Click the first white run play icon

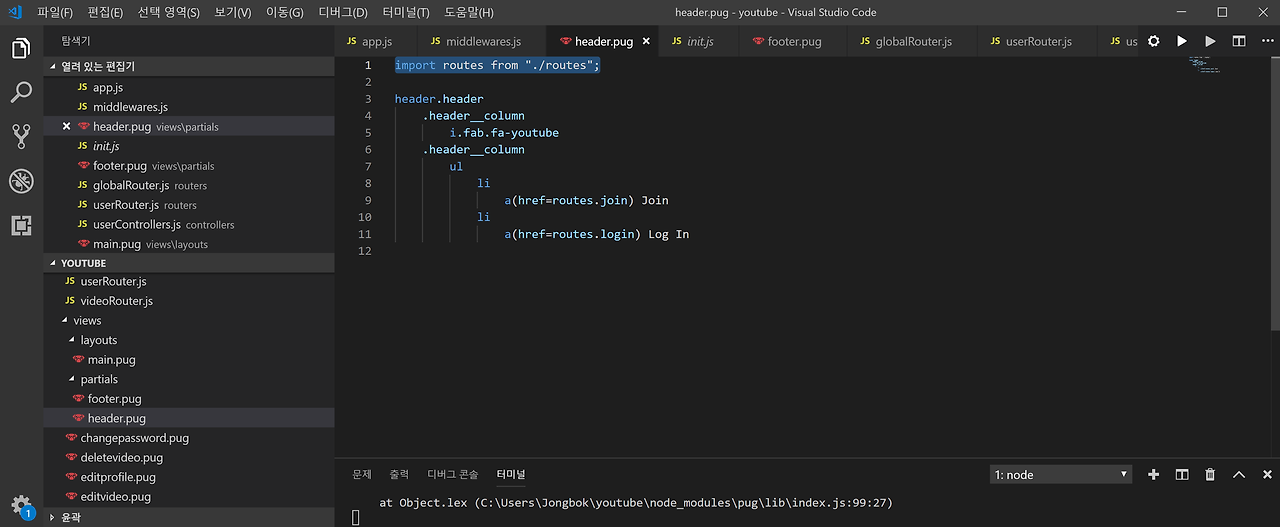tap(1182, 42)
